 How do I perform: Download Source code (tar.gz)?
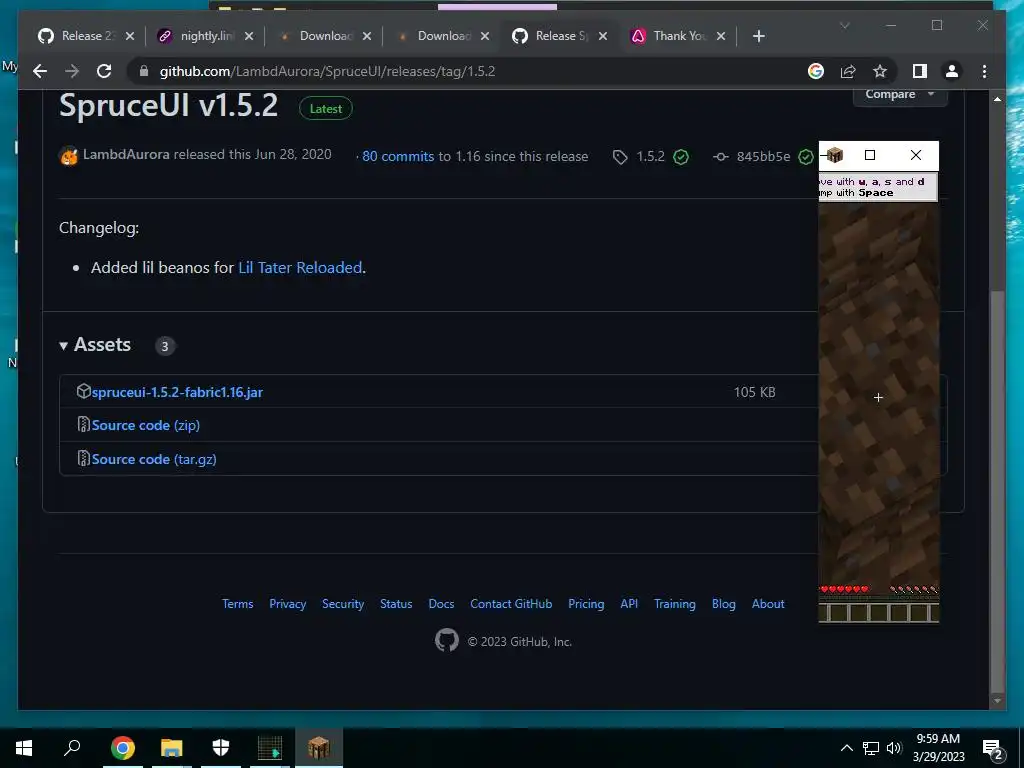point(154,459)
